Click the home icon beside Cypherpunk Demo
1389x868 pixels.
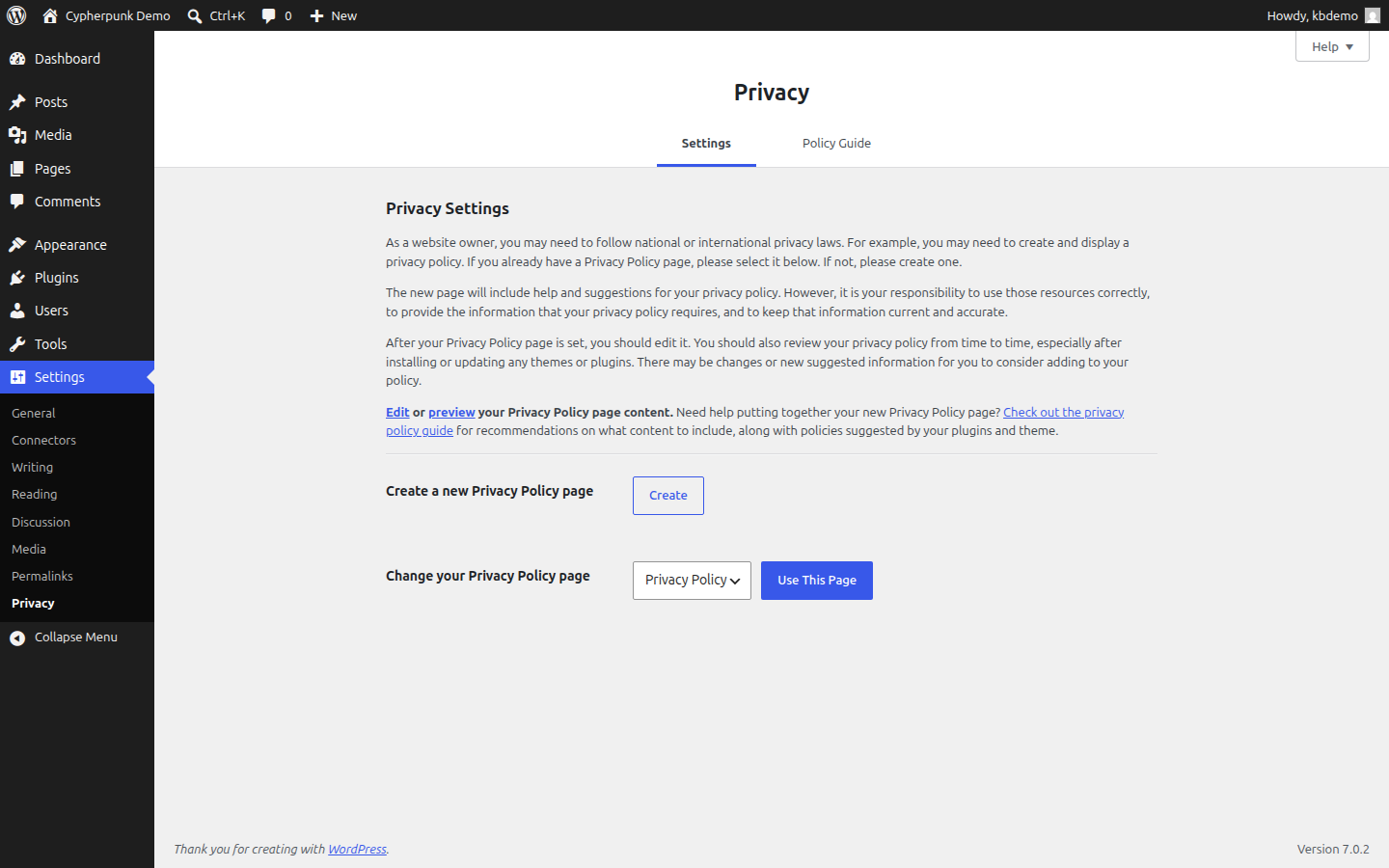point(50,15)
